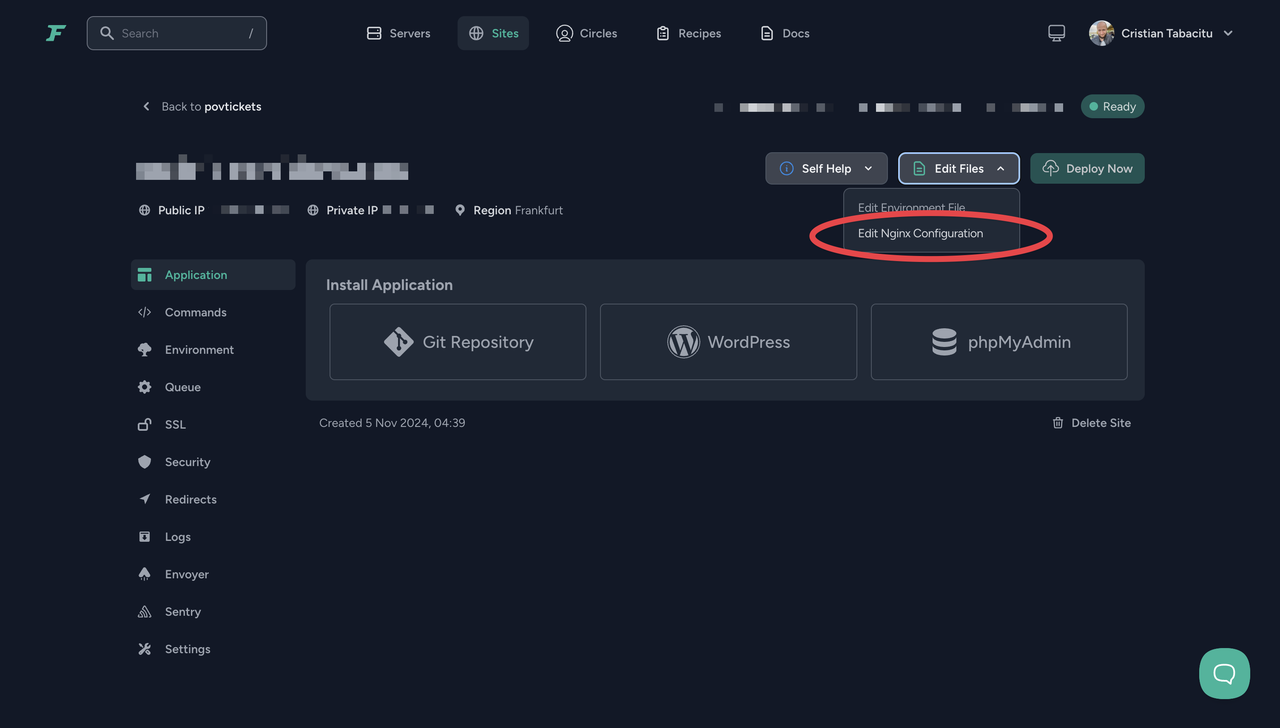Select Queue in the sidebar
This screenshot has width=1280, height=728.
coord(213,387)
